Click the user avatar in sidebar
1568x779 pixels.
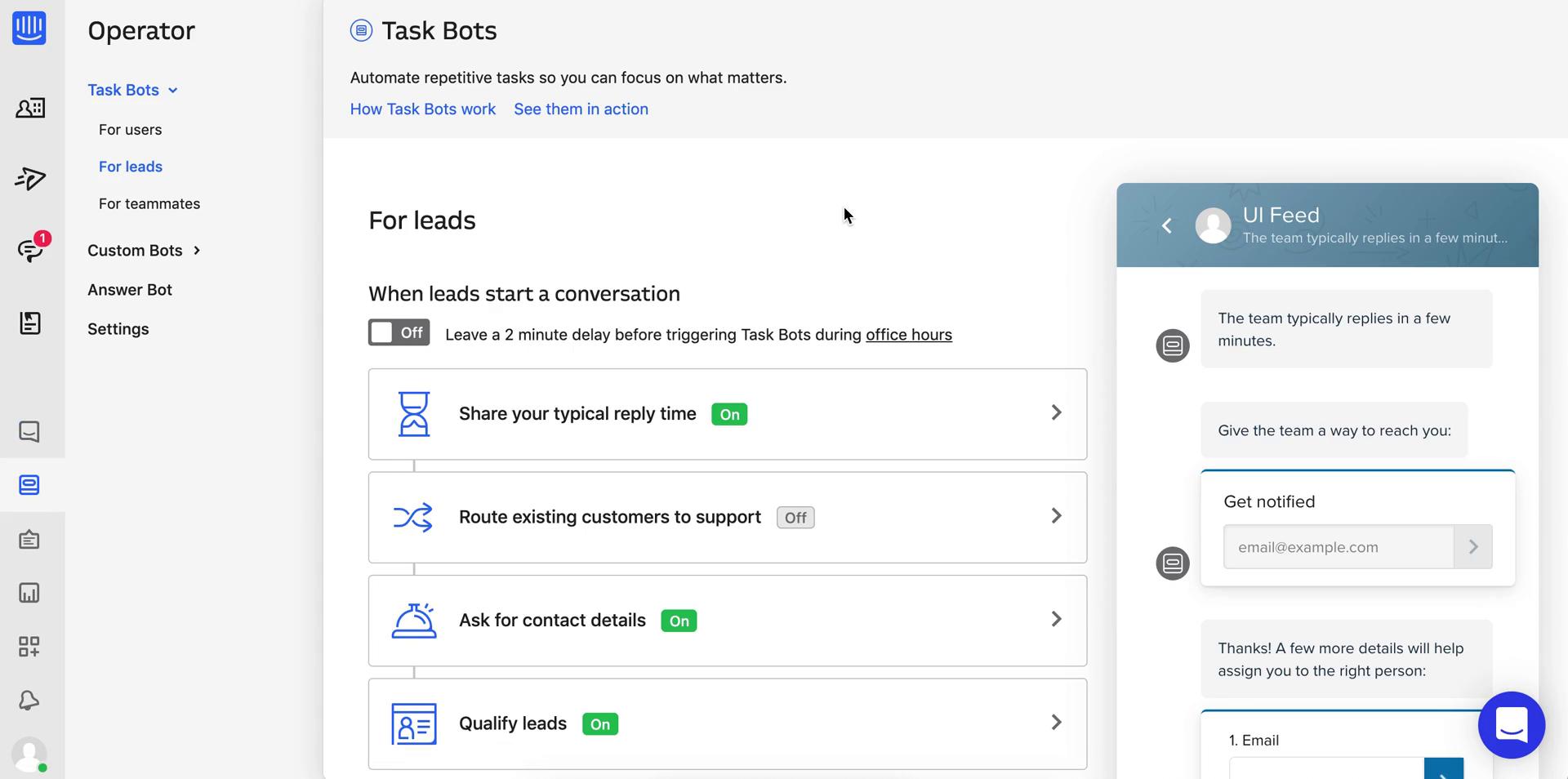[x=29, y=755]
